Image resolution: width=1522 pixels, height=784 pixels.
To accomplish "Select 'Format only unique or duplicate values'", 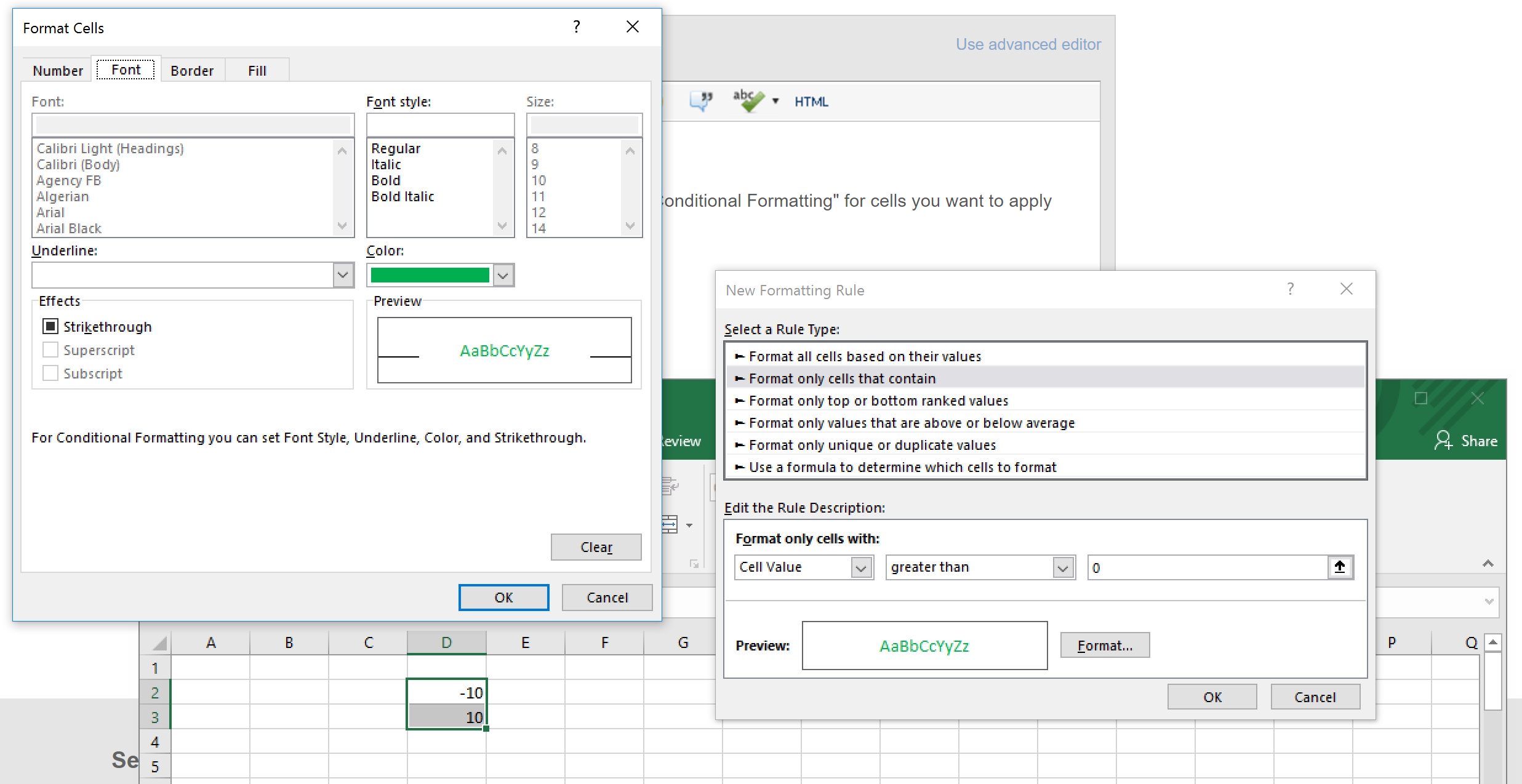I will click(1045, 445).
